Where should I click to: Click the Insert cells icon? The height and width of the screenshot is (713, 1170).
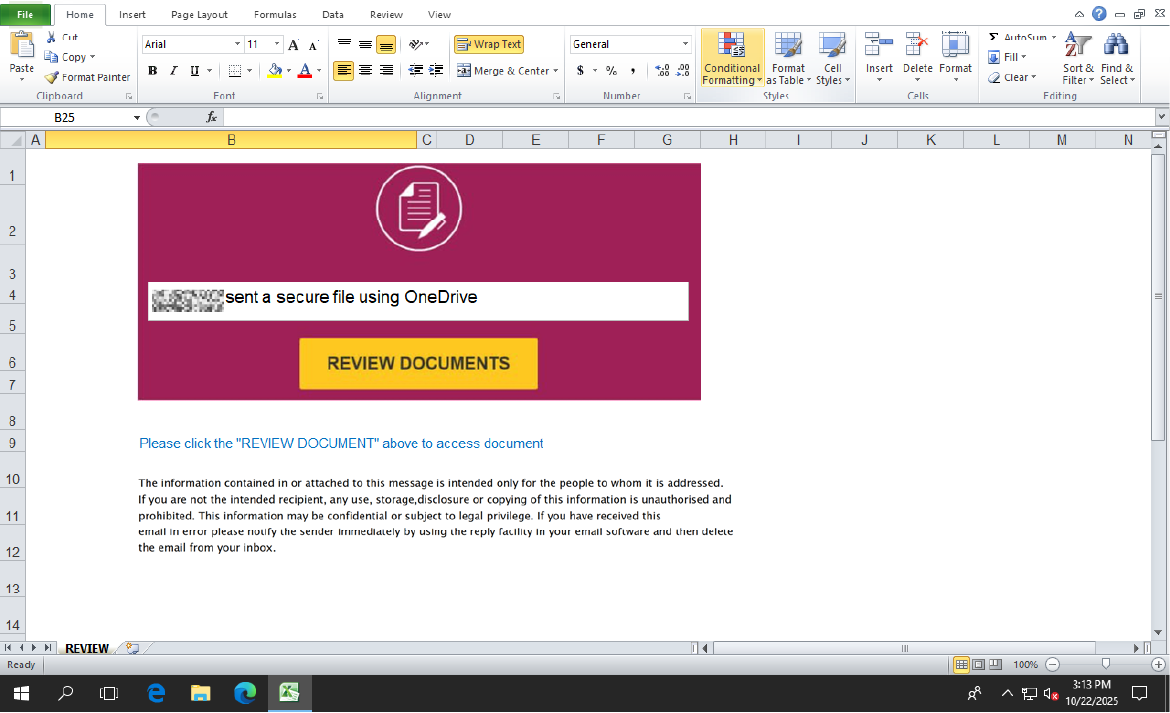point(878,45)
